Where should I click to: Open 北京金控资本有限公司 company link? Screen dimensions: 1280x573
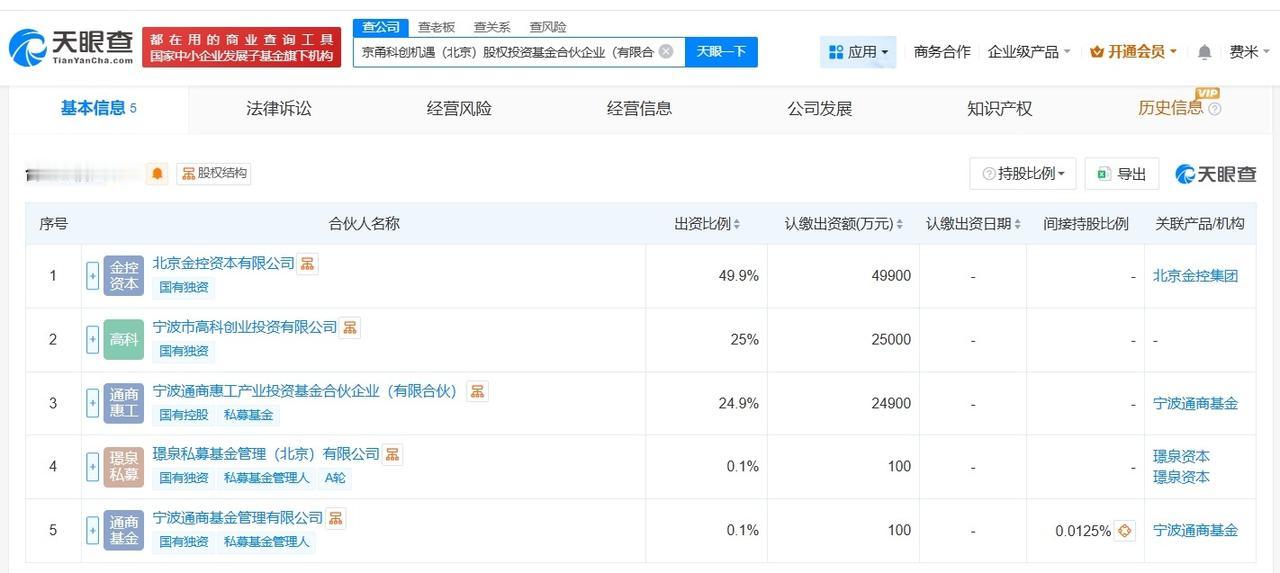[224, 263]
